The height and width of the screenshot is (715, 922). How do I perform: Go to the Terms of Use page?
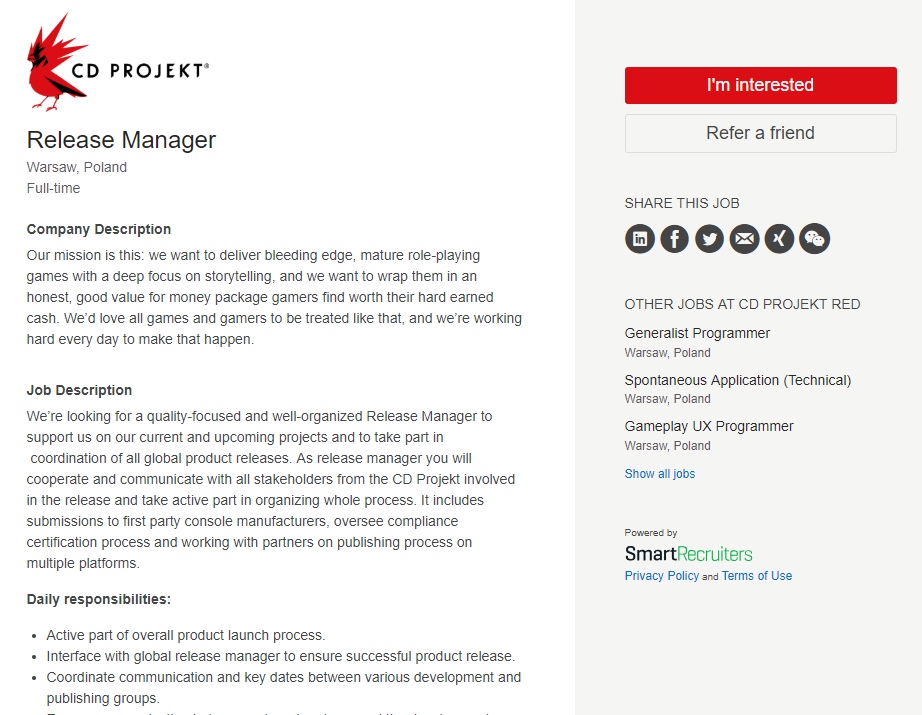tap(757, 576)
